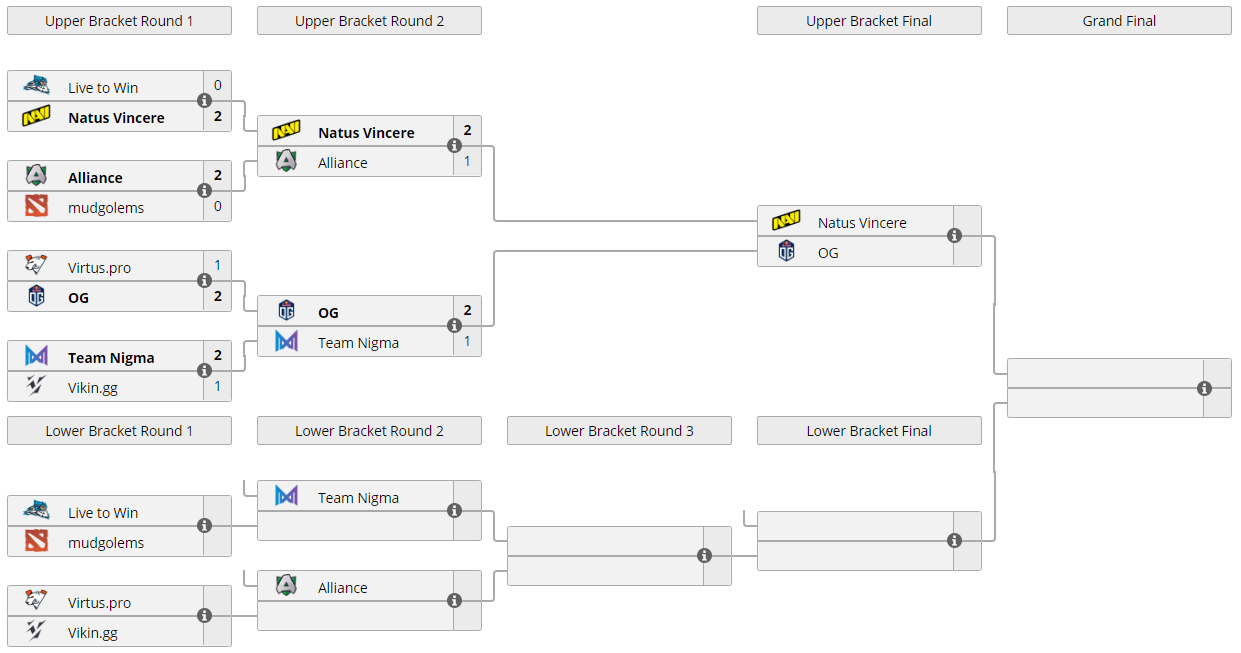Image resolution: width=1241 pixels, height=653 pixels.
Task: Click Lower Bracket Final info icon
Action: click(x=955, y=541)
